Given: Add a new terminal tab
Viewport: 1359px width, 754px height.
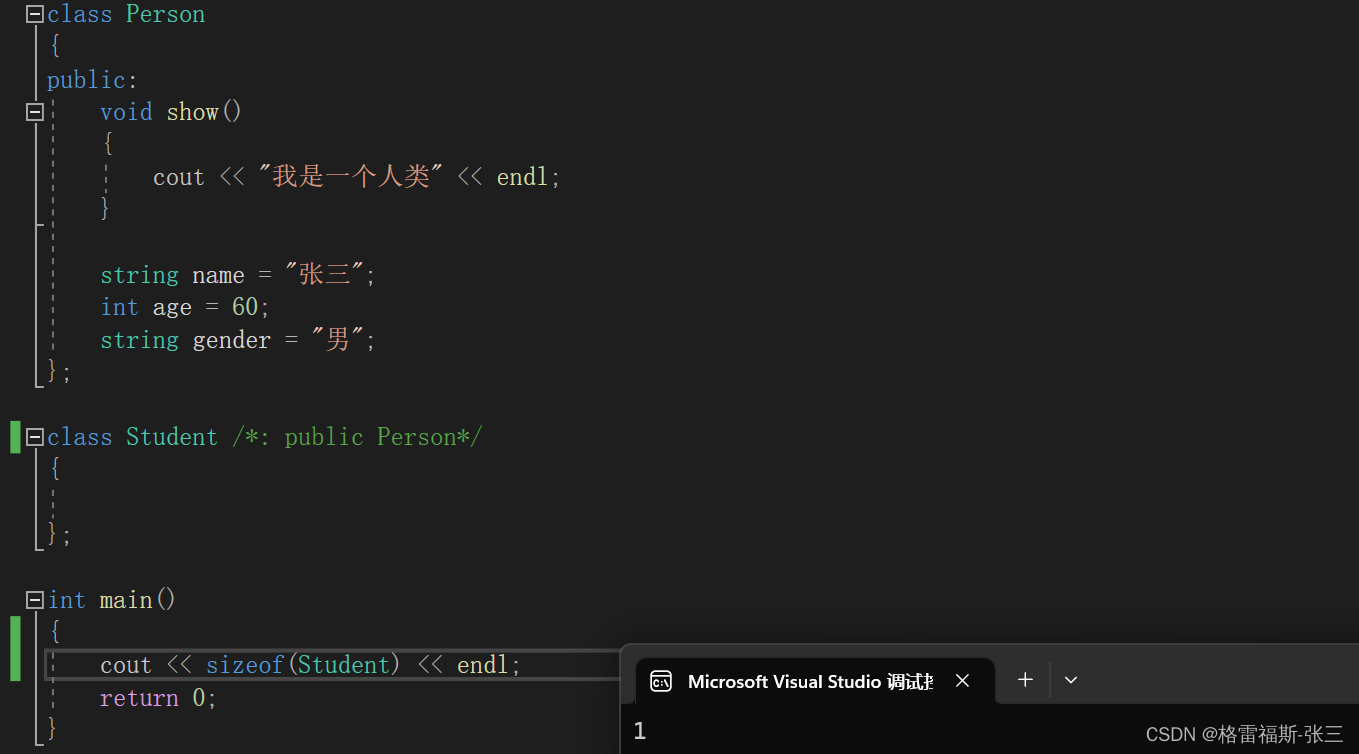Looking at the screenshot, I should [x=1025, y=680].
